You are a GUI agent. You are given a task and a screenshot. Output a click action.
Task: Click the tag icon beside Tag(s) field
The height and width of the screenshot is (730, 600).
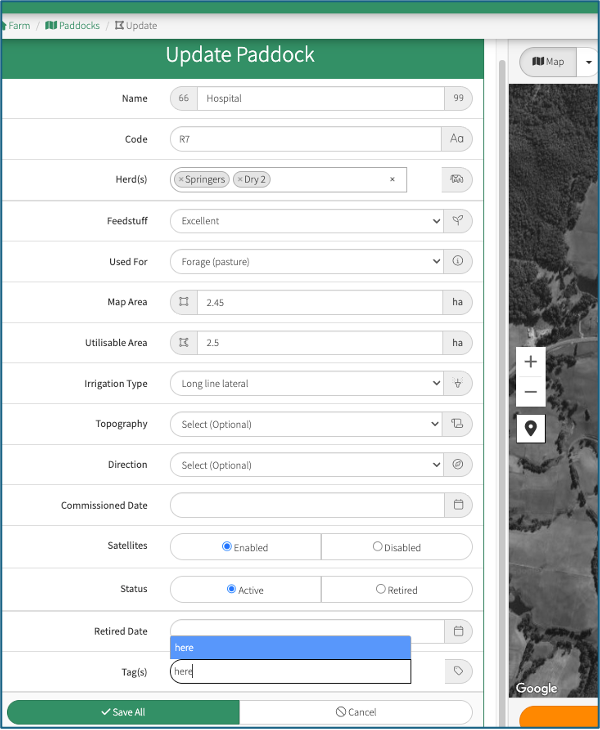pyautogui.click(x=457, y=672)
